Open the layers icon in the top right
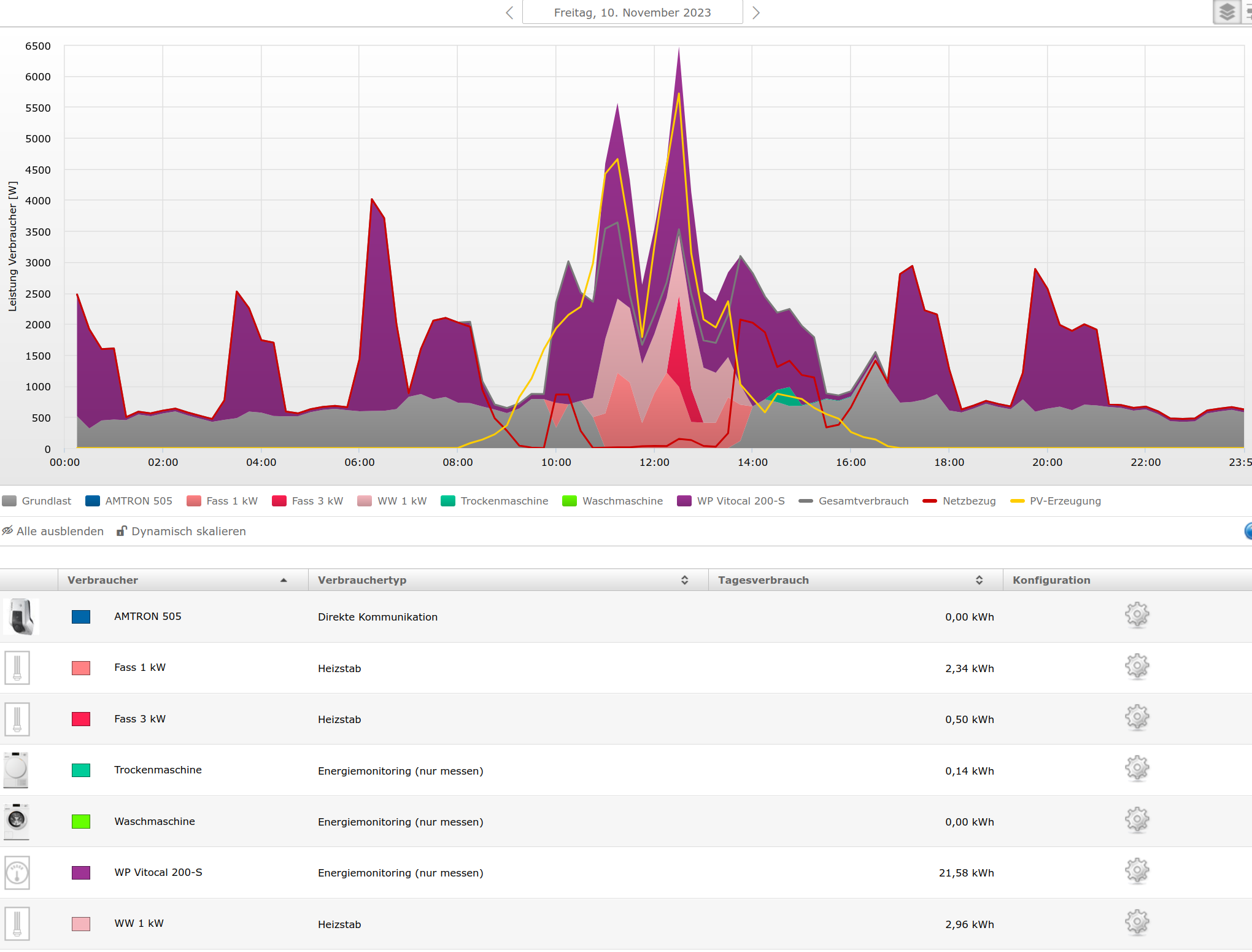 [x=1227, y=12]
